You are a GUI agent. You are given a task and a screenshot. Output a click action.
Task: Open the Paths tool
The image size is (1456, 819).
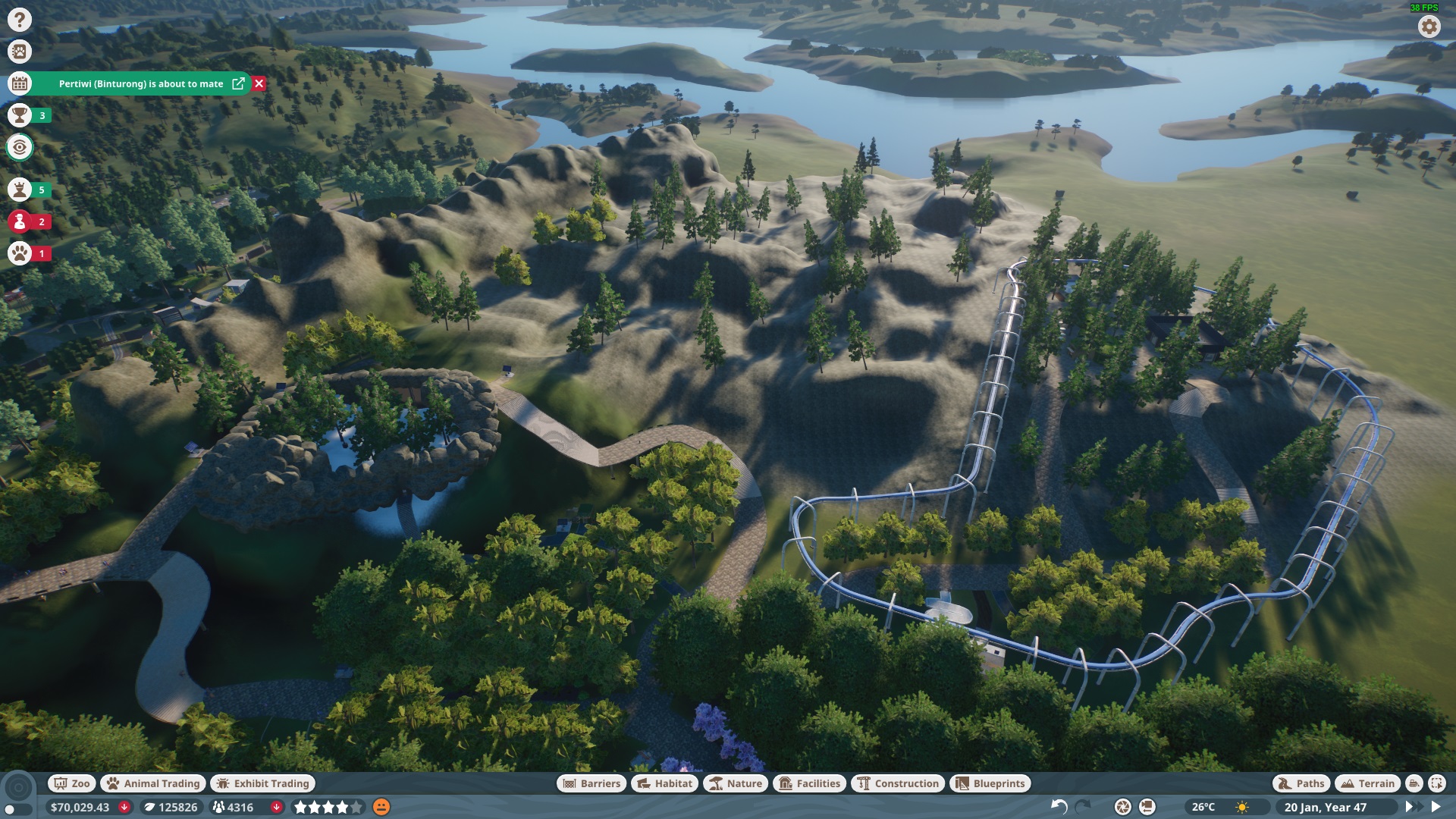1301,783
